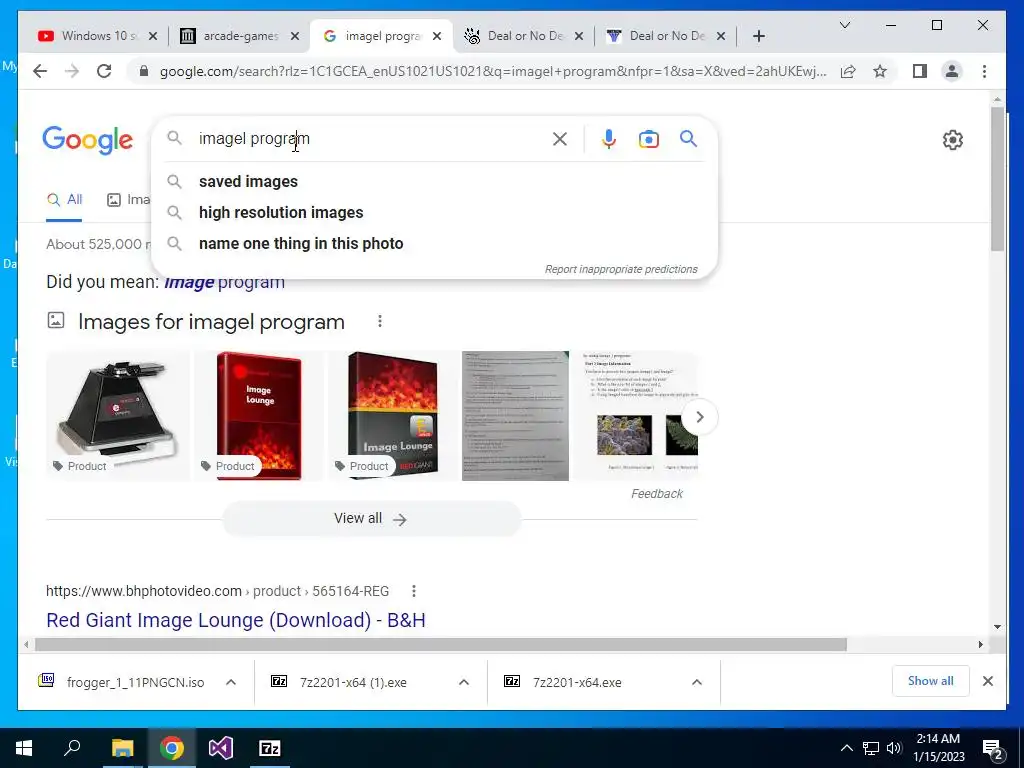Open the volume tray icon
The width and height of the screenshot is (1024, 768).
click(894, 748)
